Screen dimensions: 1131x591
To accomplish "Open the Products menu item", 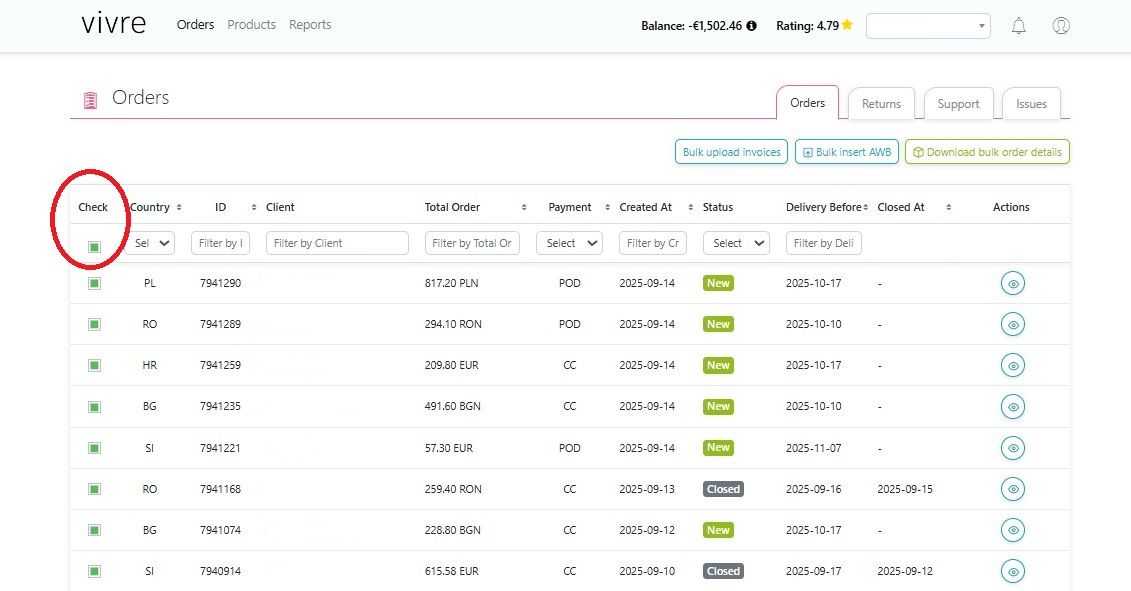I will pos(251,24).
